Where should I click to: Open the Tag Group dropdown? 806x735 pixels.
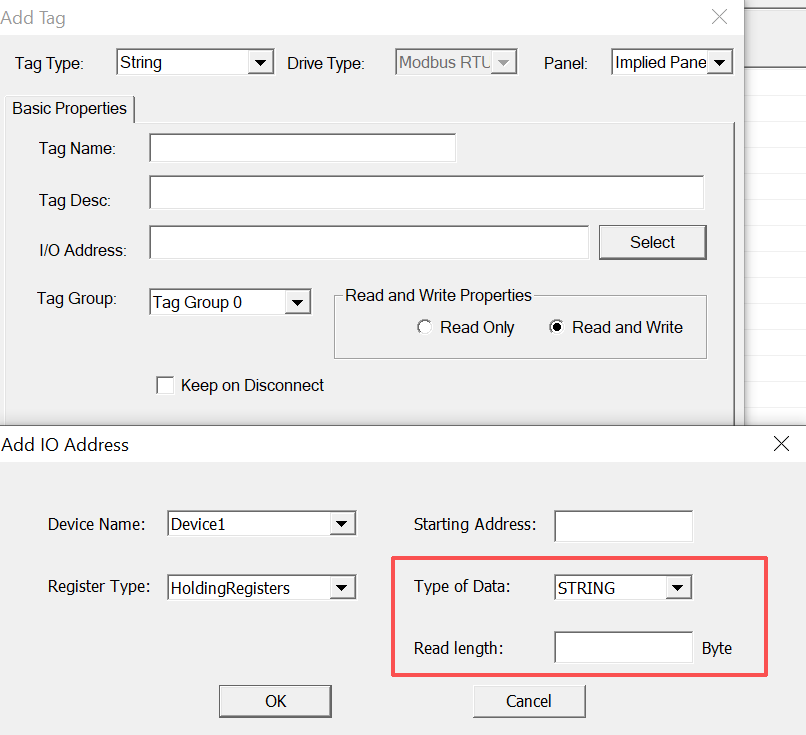(x=297, y=302)
